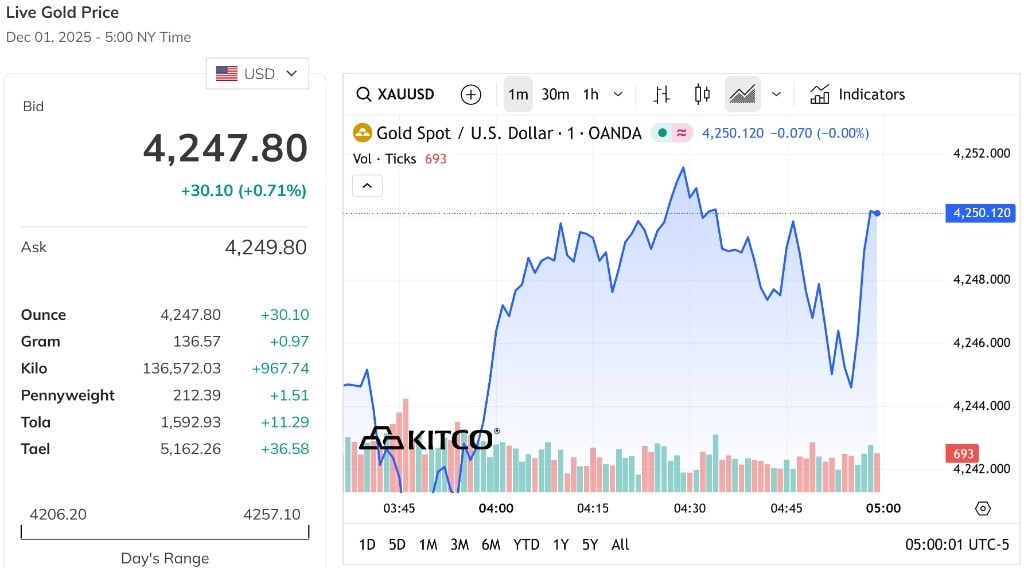Expand the time interval dropdown chevron
The width and height of the screenshot is (1024, 568).
(x=618, y=94)
